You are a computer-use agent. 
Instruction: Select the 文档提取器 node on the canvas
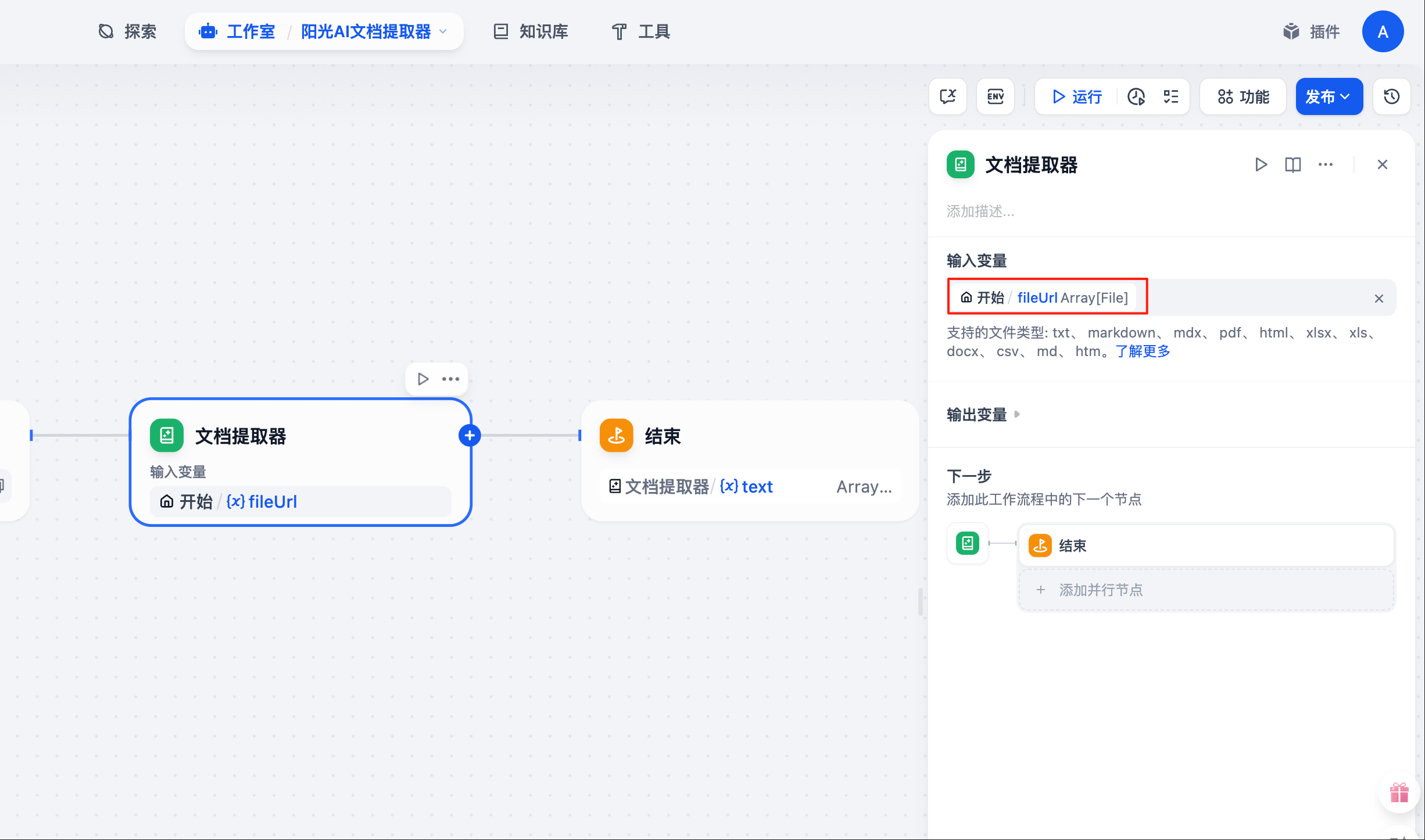tap(300, 462)
